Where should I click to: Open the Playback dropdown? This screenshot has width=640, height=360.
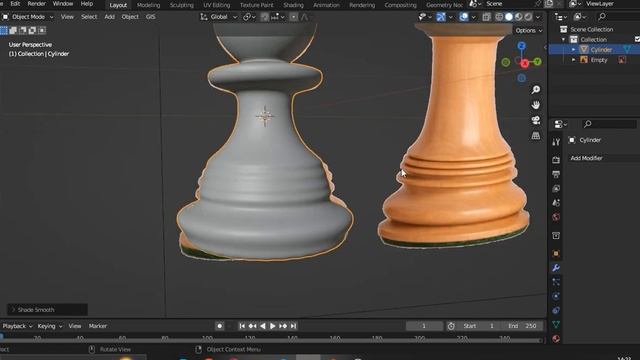click(x=17, y=326)
